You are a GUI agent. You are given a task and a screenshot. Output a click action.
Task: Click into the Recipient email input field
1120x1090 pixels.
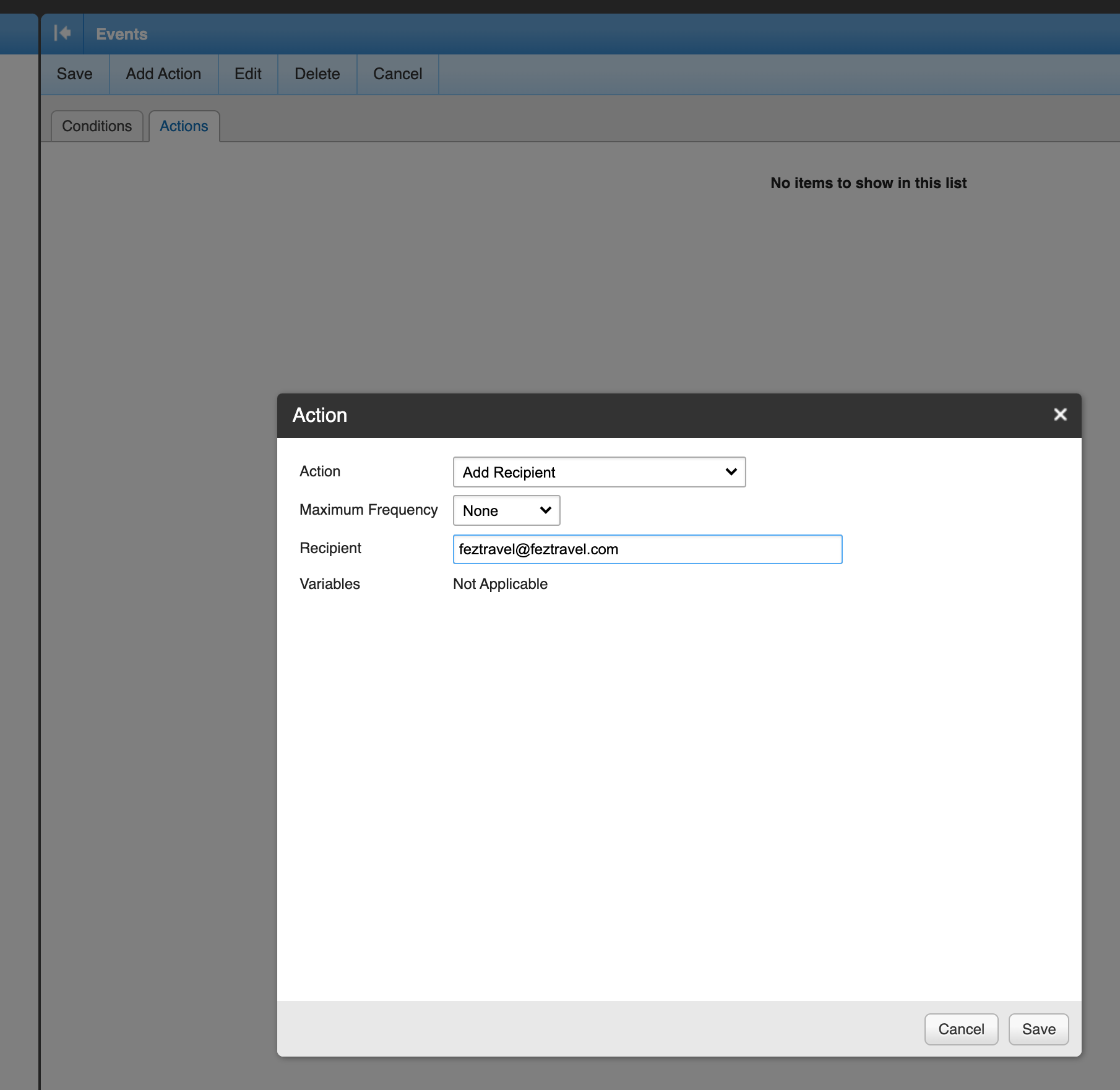point(647,549)
